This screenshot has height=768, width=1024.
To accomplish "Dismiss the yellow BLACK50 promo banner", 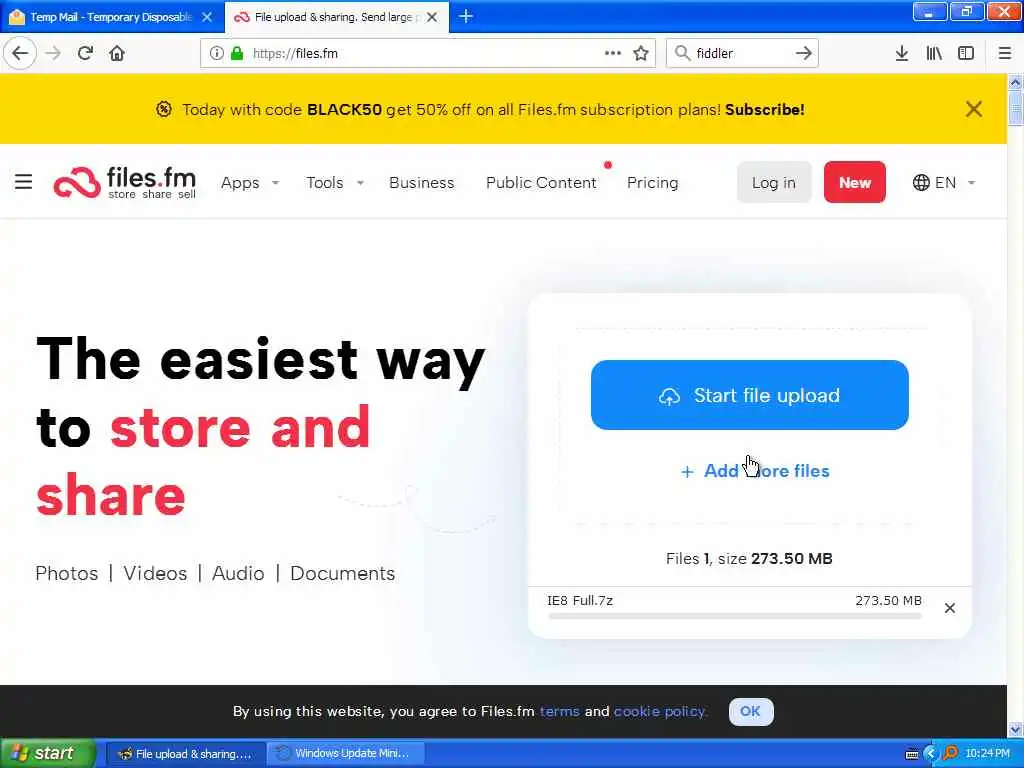I will coord(974,109).
